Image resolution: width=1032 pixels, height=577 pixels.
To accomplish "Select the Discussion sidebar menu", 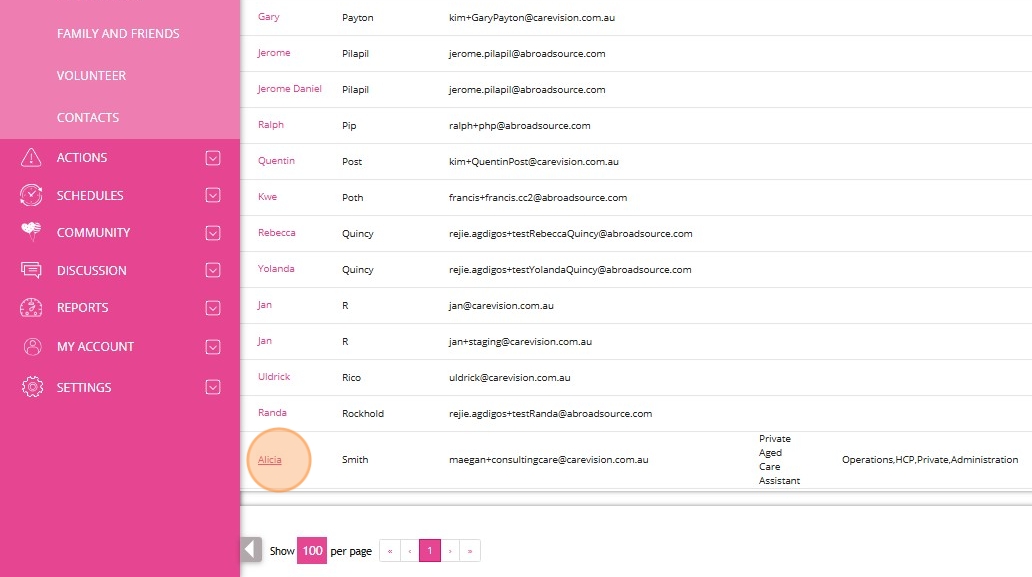I will tap(91, 270).
